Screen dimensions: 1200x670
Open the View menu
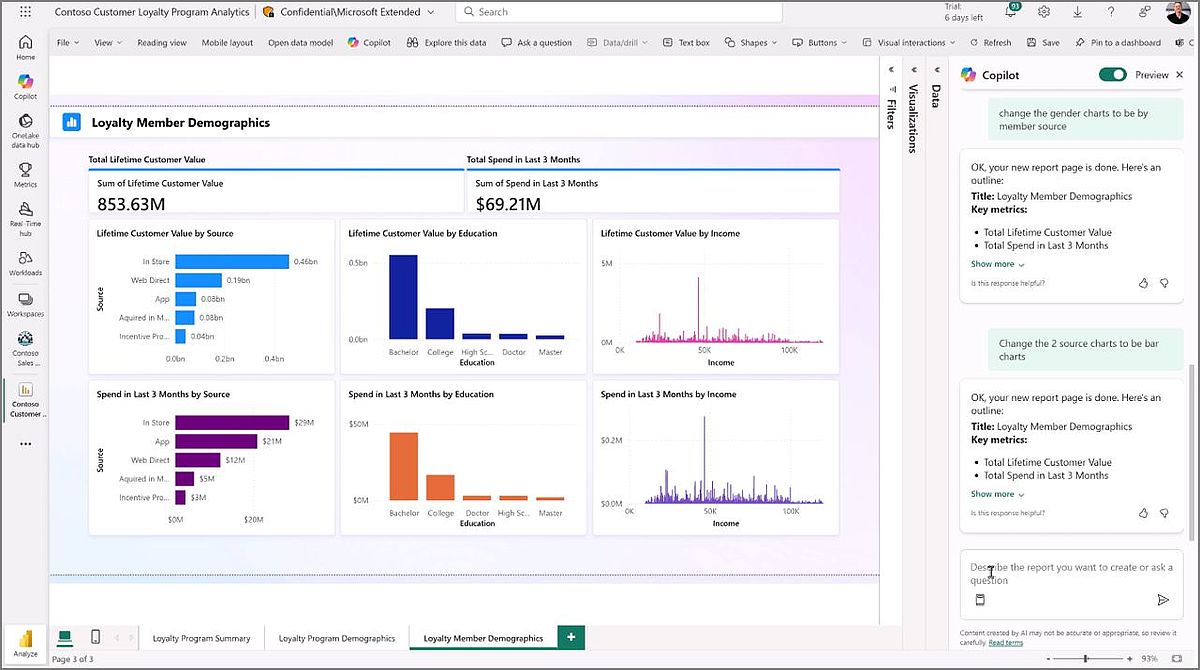click(x=108, y=43)
